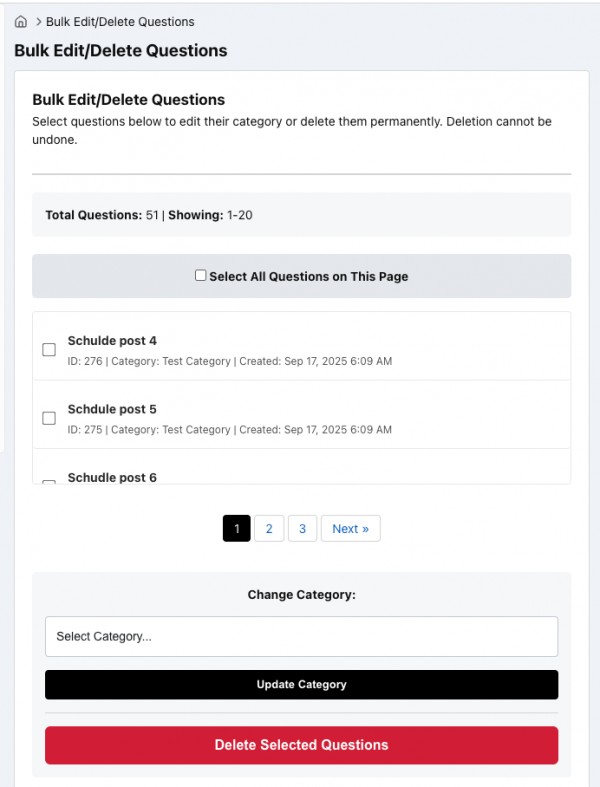The image size is (600, 787).
Task: Click the Schdule post 5 title
Action: (112, 409)
